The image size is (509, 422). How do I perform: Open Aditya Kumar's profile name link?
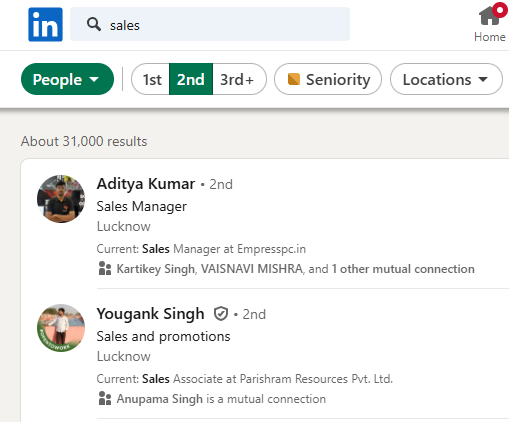coord(146,184)
